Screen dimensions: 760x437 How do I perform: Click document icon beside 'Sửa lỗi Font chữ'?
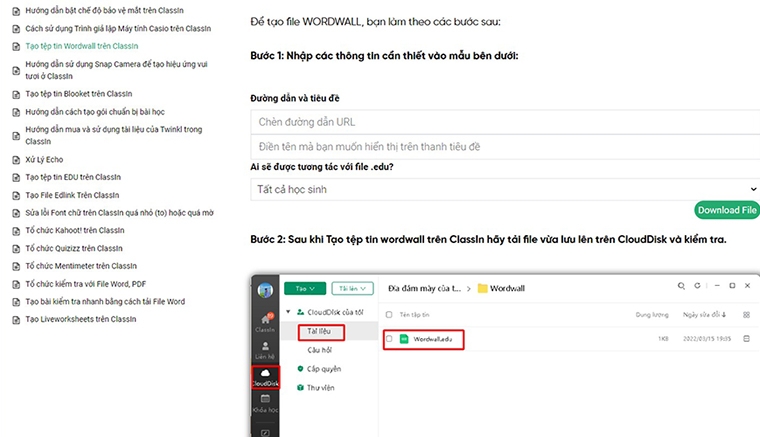pyautogui.click(x=16, y=213)
